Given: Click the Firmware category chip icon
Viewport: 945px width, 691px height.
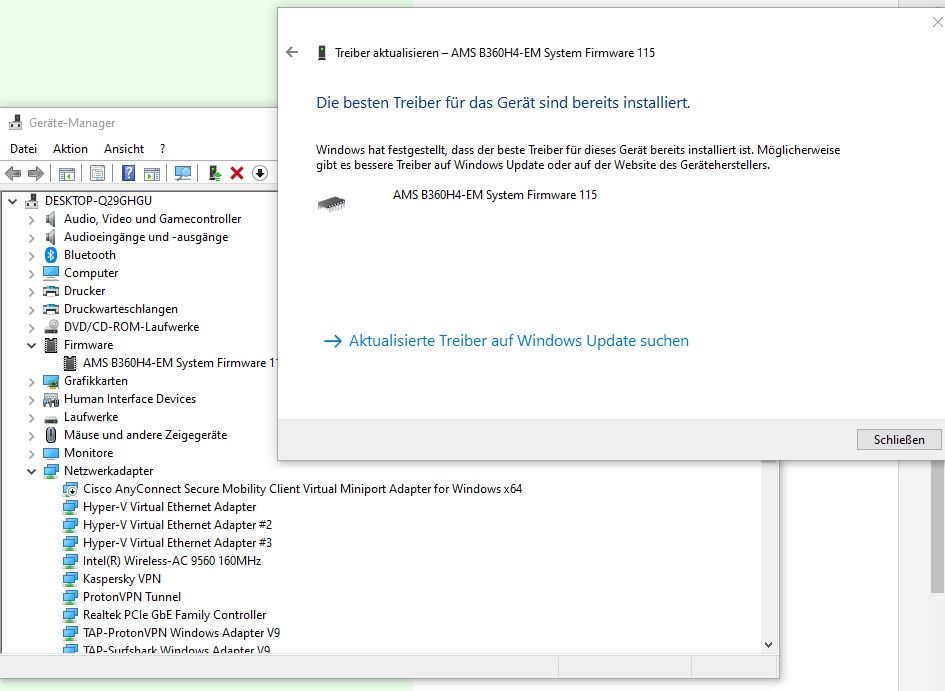Looking at the screenshot, I should (x=51, y=345).
